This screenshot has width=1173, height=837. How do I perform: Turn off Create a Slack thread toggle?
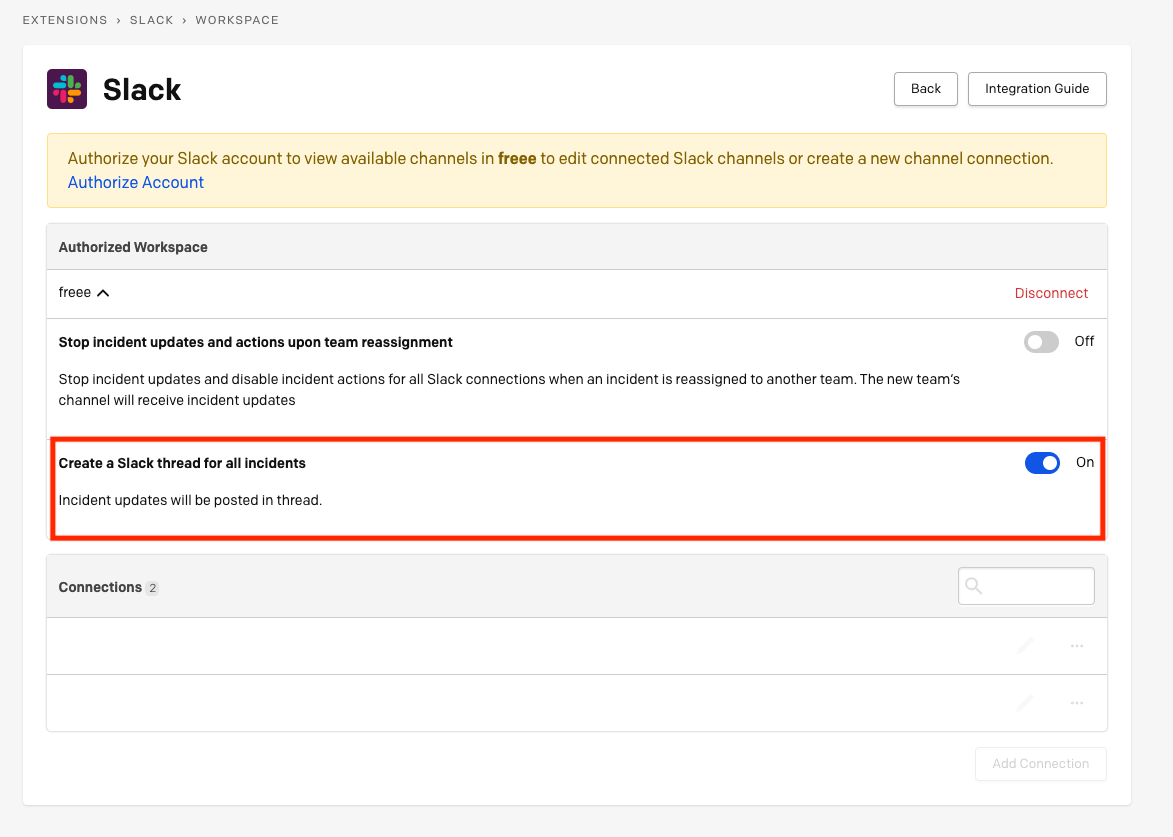[x=1042, y=463]
